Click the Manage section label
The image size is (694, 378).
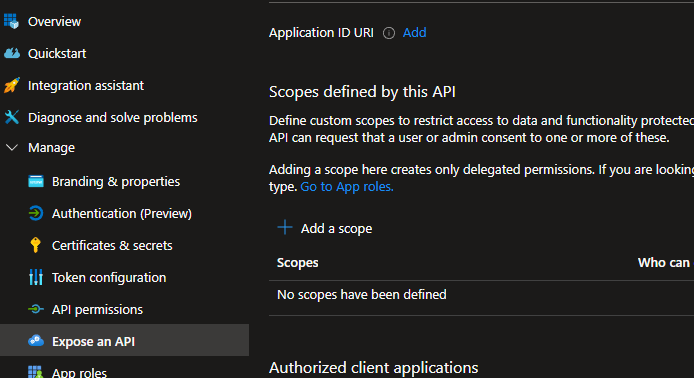[51, 148]
